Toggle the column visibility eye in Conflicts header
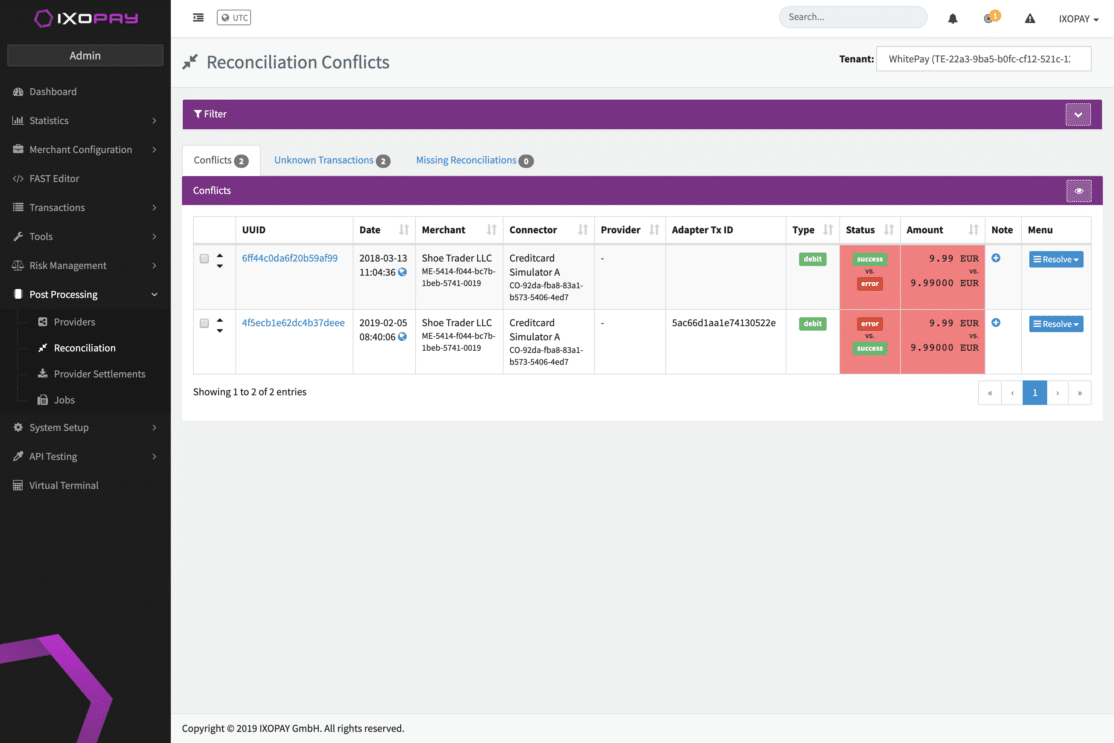This screenshot has width=1114, height=743. pos(1078,190)
